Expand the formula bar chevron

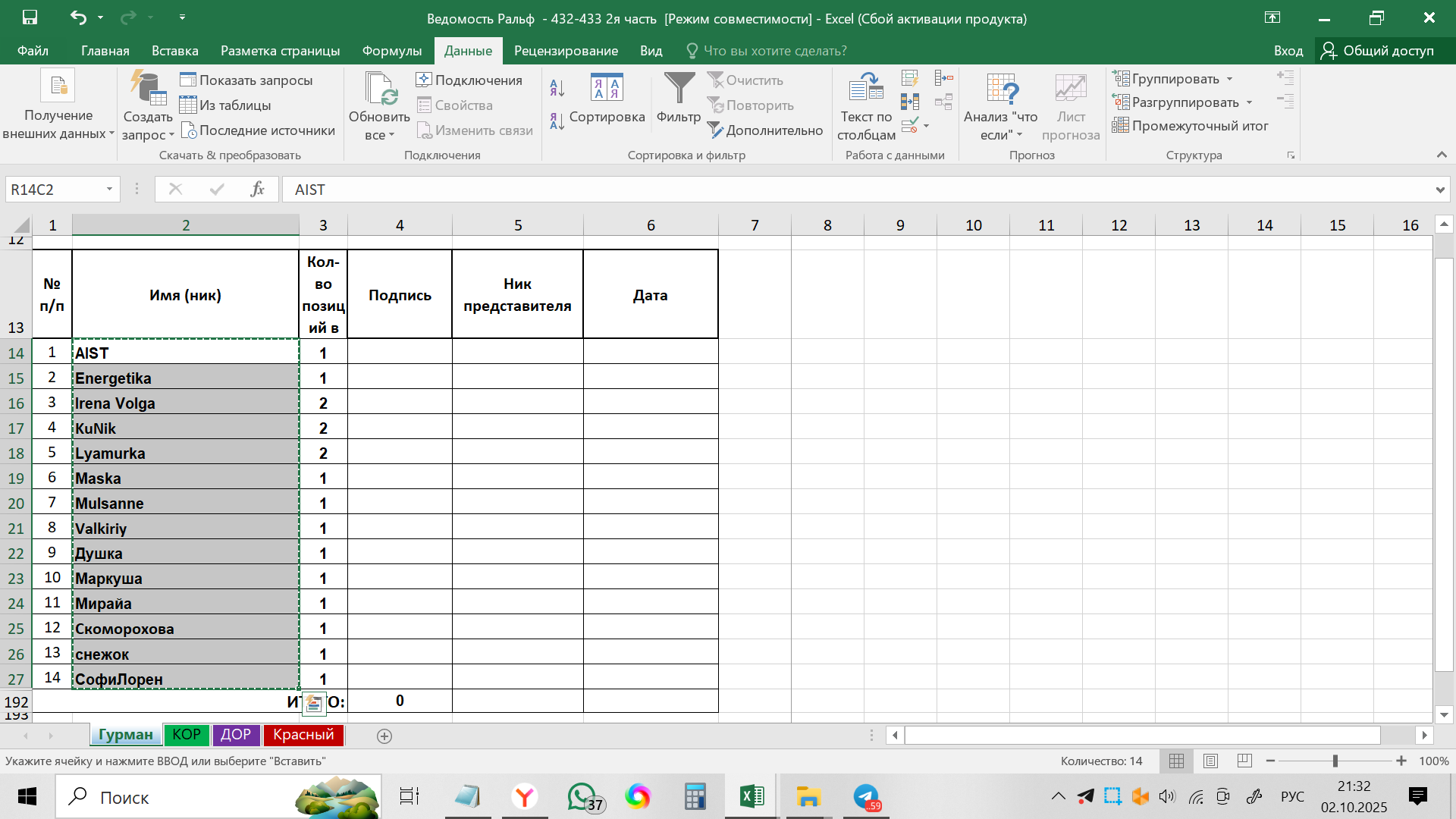tap(1439, 190)
